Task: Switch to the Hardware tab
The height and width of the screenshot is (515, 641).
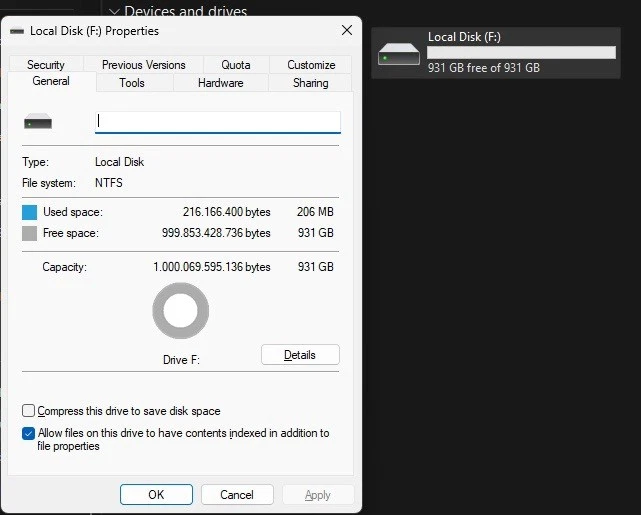Action: 221,83
